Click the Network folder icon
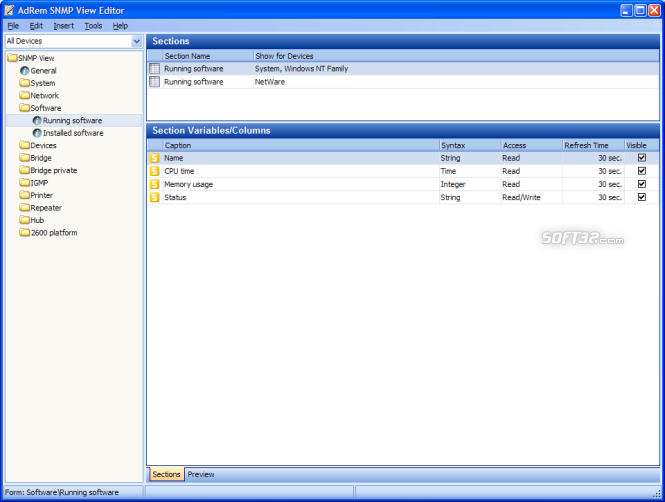This screenshot has height=502, width=665. tap(25, 95)
